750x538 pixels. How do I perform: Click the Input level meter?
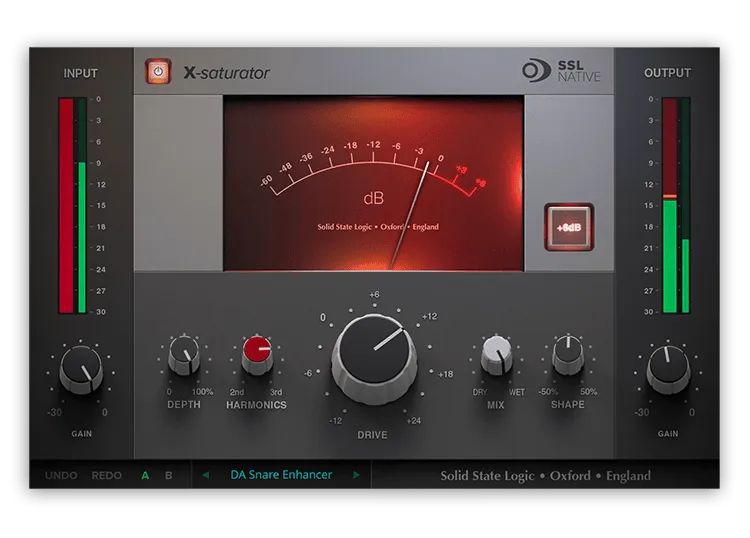pyautogui.click(x=72, y=206)
